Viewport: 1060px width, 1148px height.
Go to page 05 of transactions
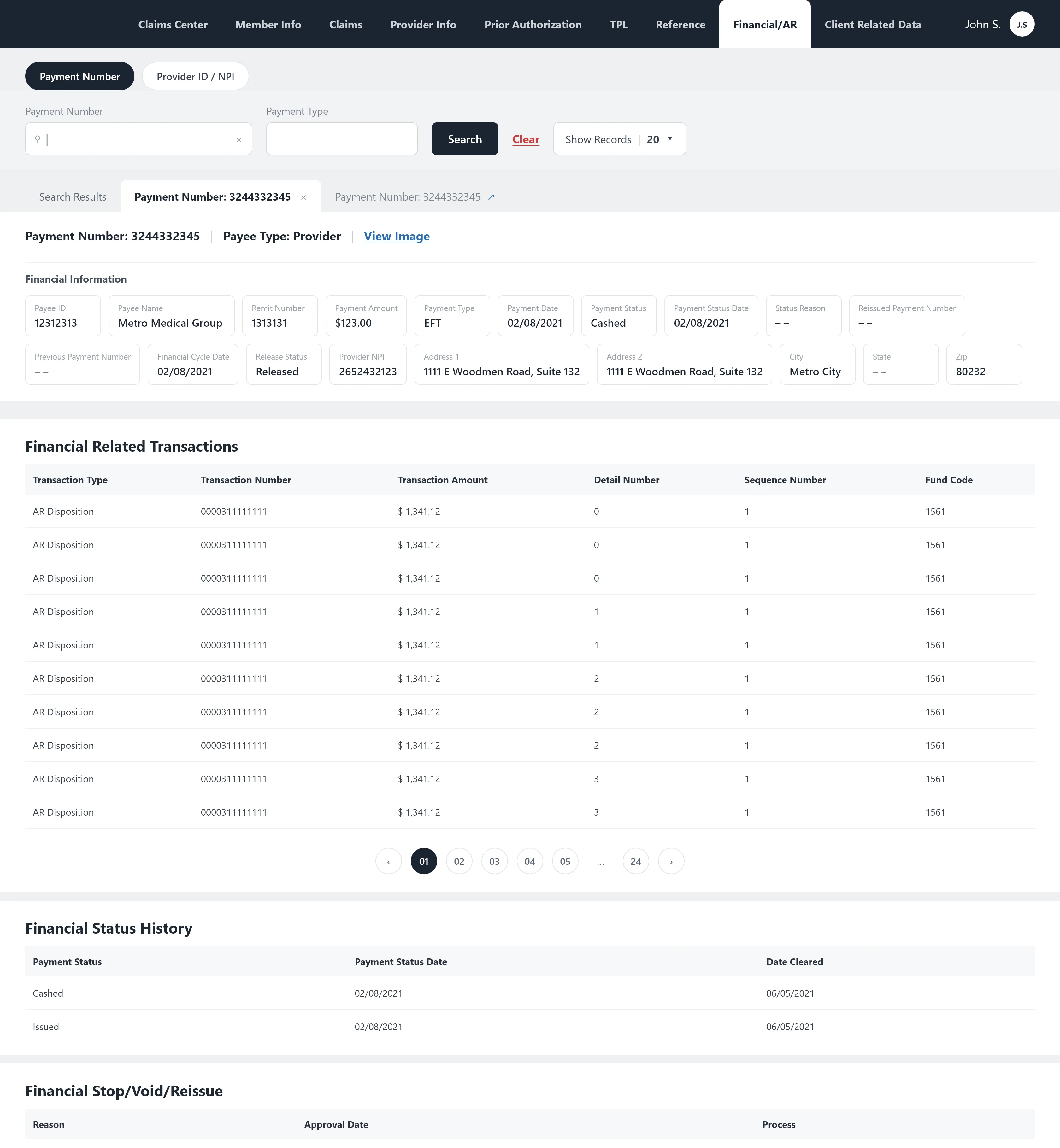pos(565,861)
